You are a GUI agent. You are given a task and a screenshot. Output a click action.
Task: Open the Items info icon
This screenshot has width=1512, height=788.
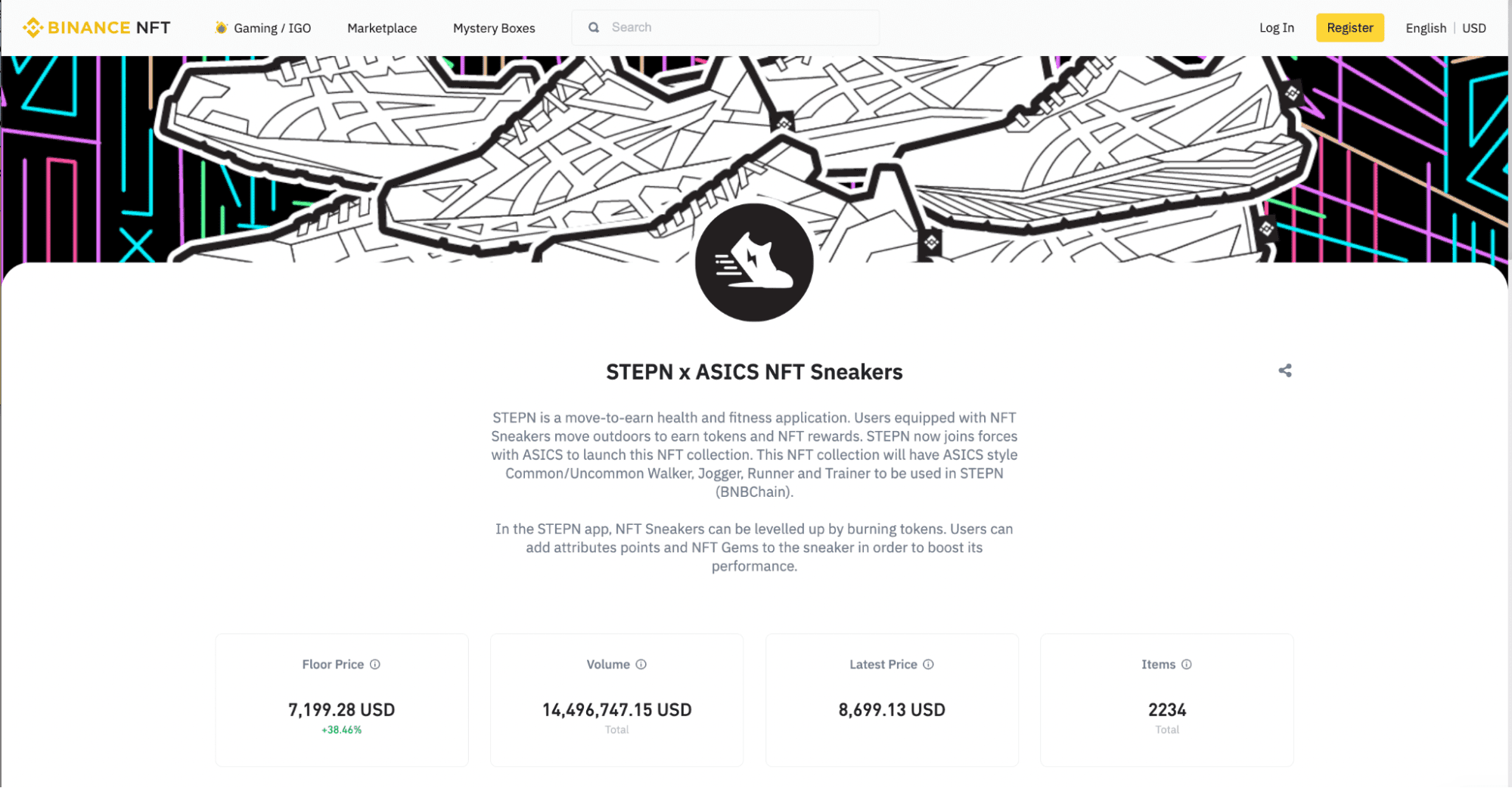tap(1187, 664)
